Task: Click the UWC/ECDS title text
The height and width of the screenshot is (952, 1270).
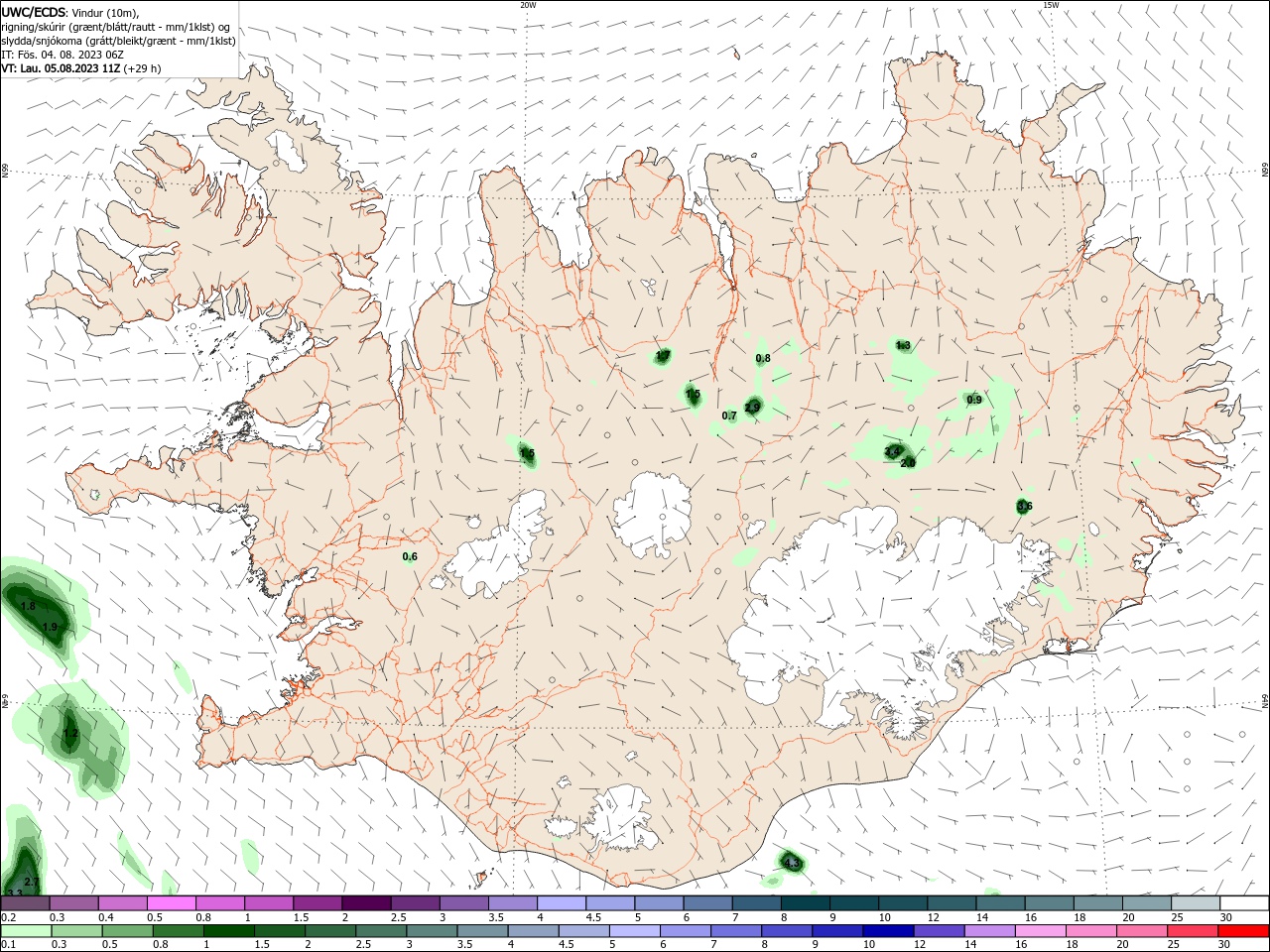Action: pos(33,12)
